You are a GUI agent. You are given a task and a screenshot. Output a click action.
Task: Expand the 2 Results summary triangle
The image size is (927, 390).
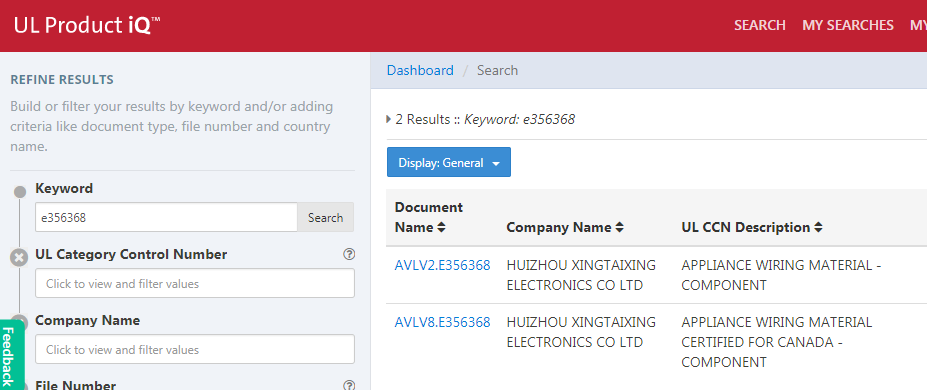[x=389, y=119]
